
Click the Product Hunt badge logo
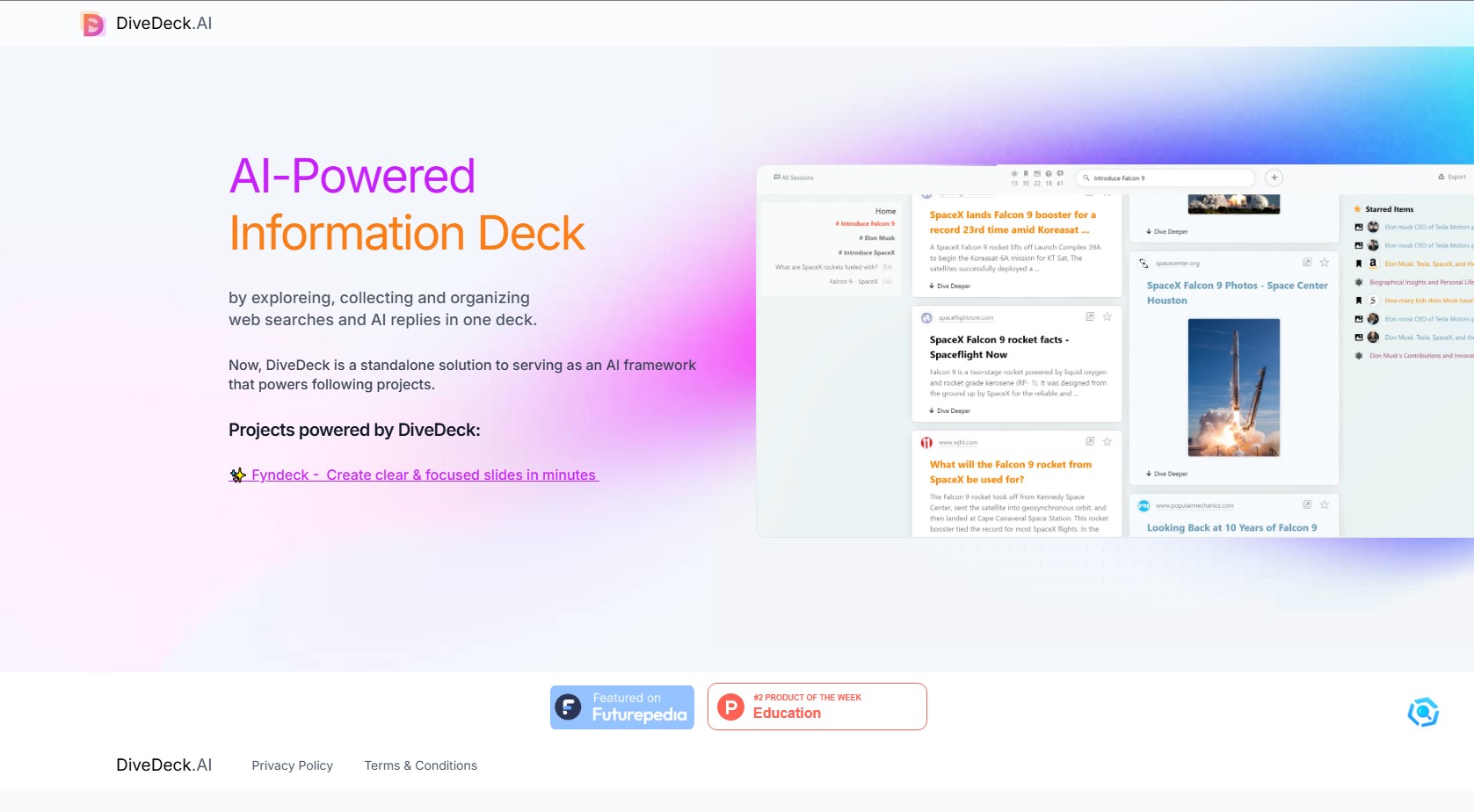click(730, 707)
